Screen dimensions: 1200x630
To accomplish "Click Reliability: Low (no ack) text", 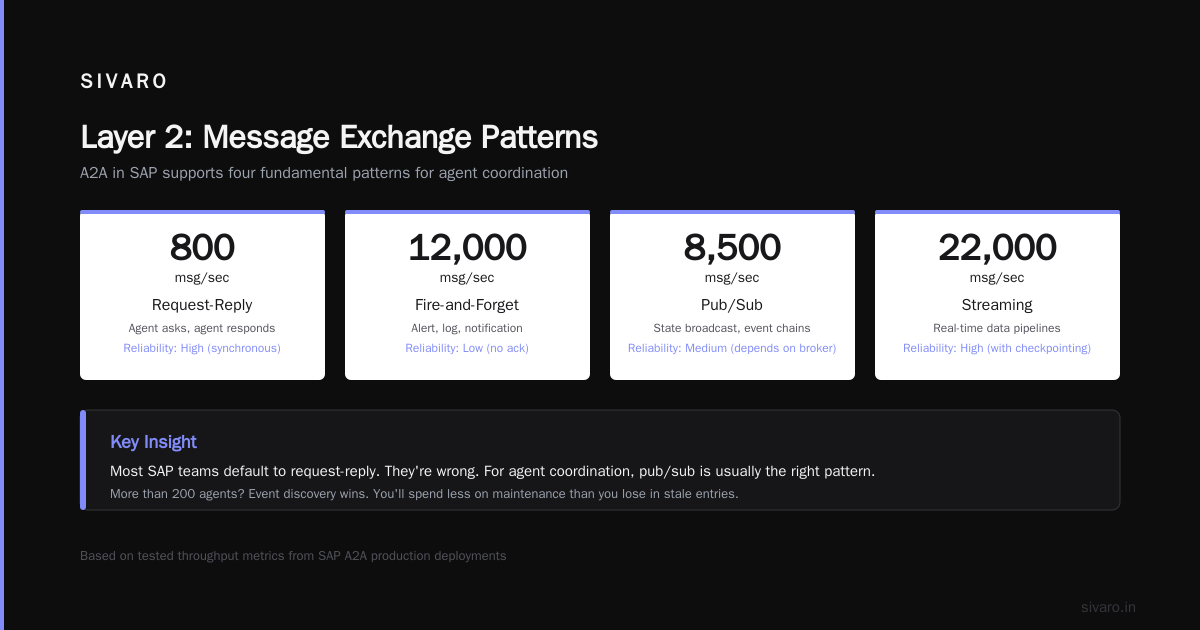I will coord(467,348).
